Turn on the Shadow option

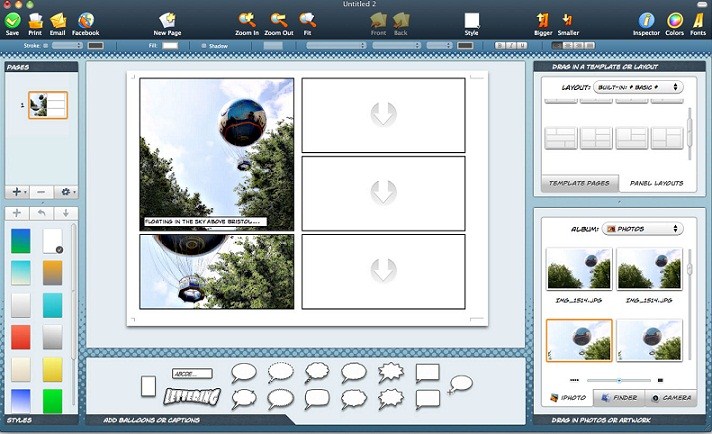pyautogui.click(x=205, y=45)
